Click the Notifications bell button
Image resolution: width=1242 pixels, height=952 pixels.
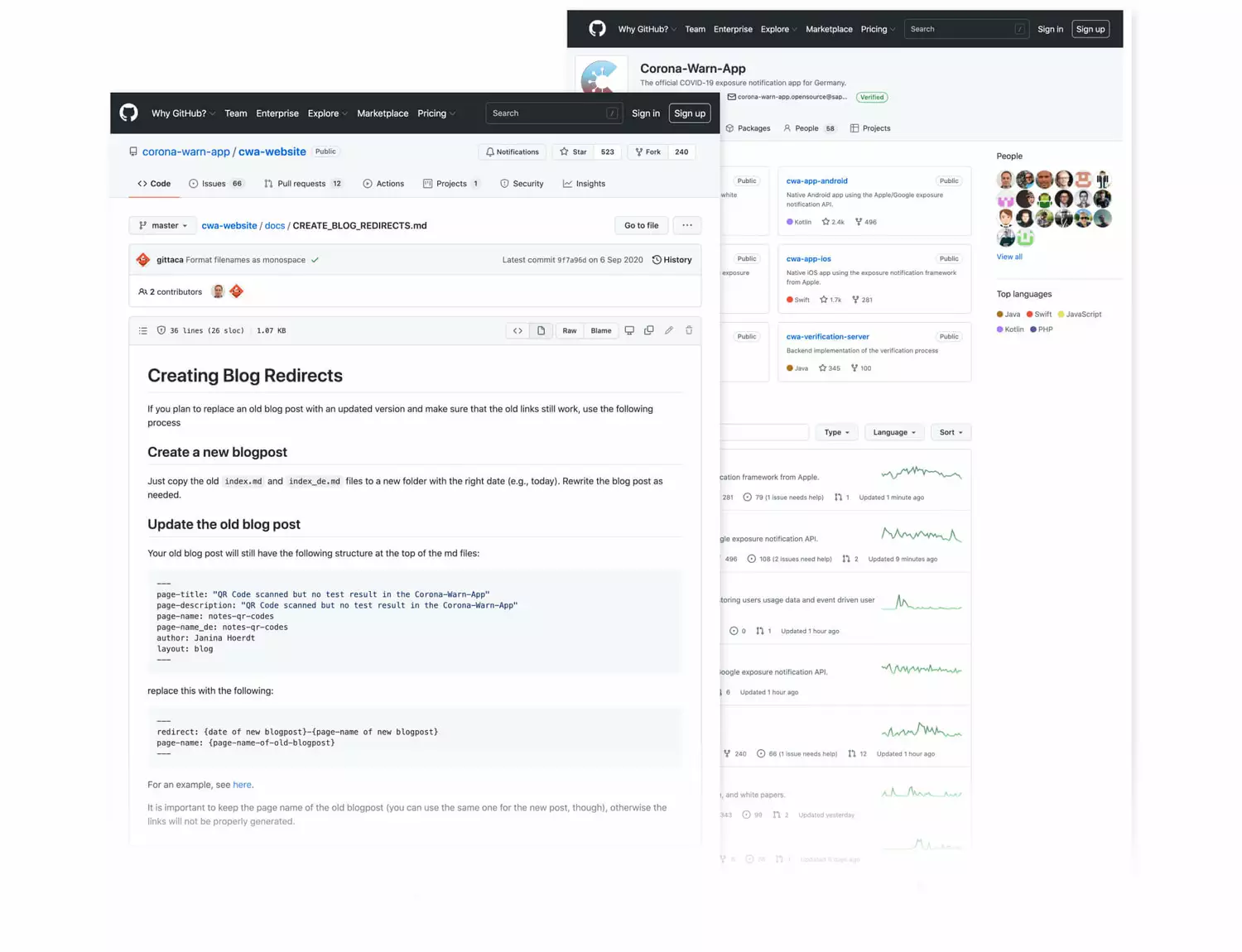click(512, 151)
